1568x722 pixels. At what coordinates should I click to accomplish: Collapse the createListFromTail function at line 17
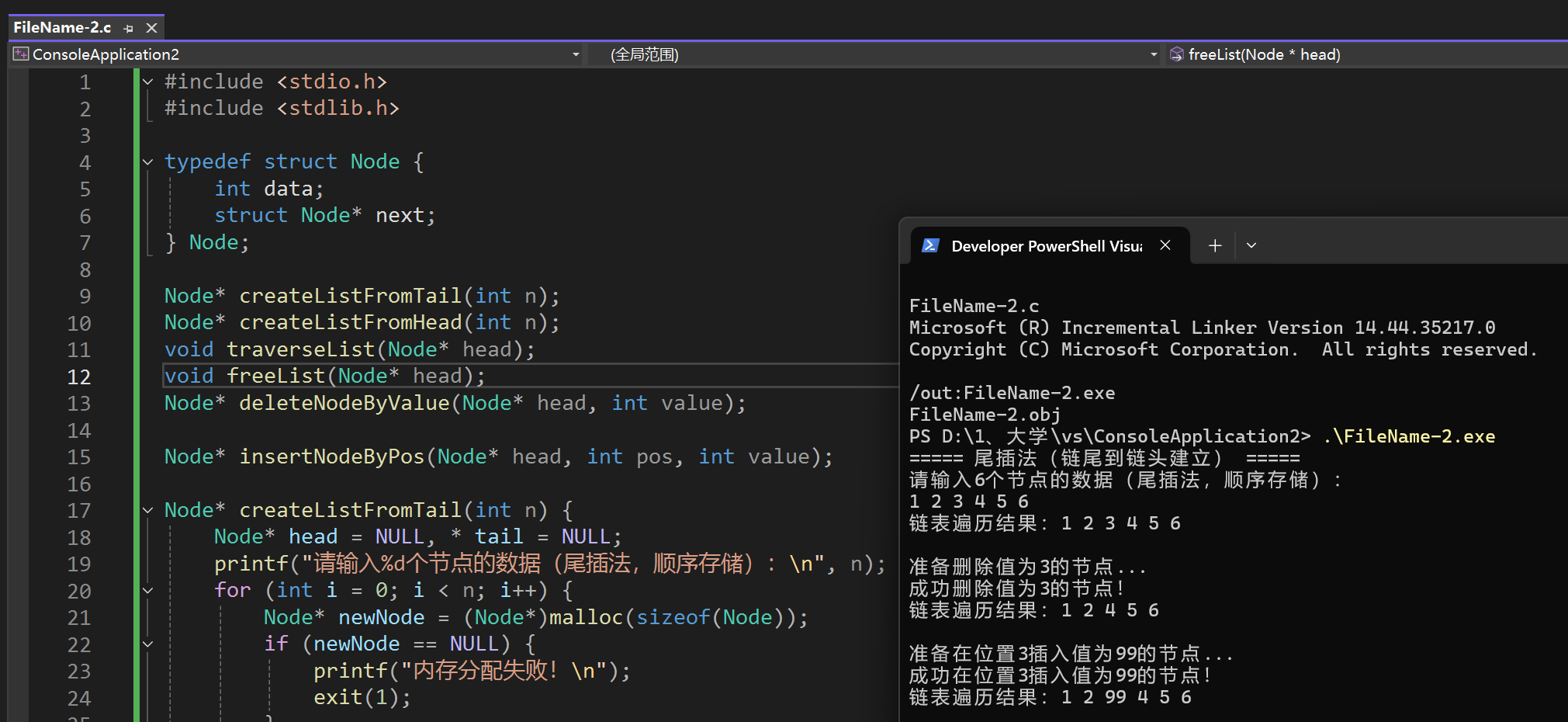point(147,510)
